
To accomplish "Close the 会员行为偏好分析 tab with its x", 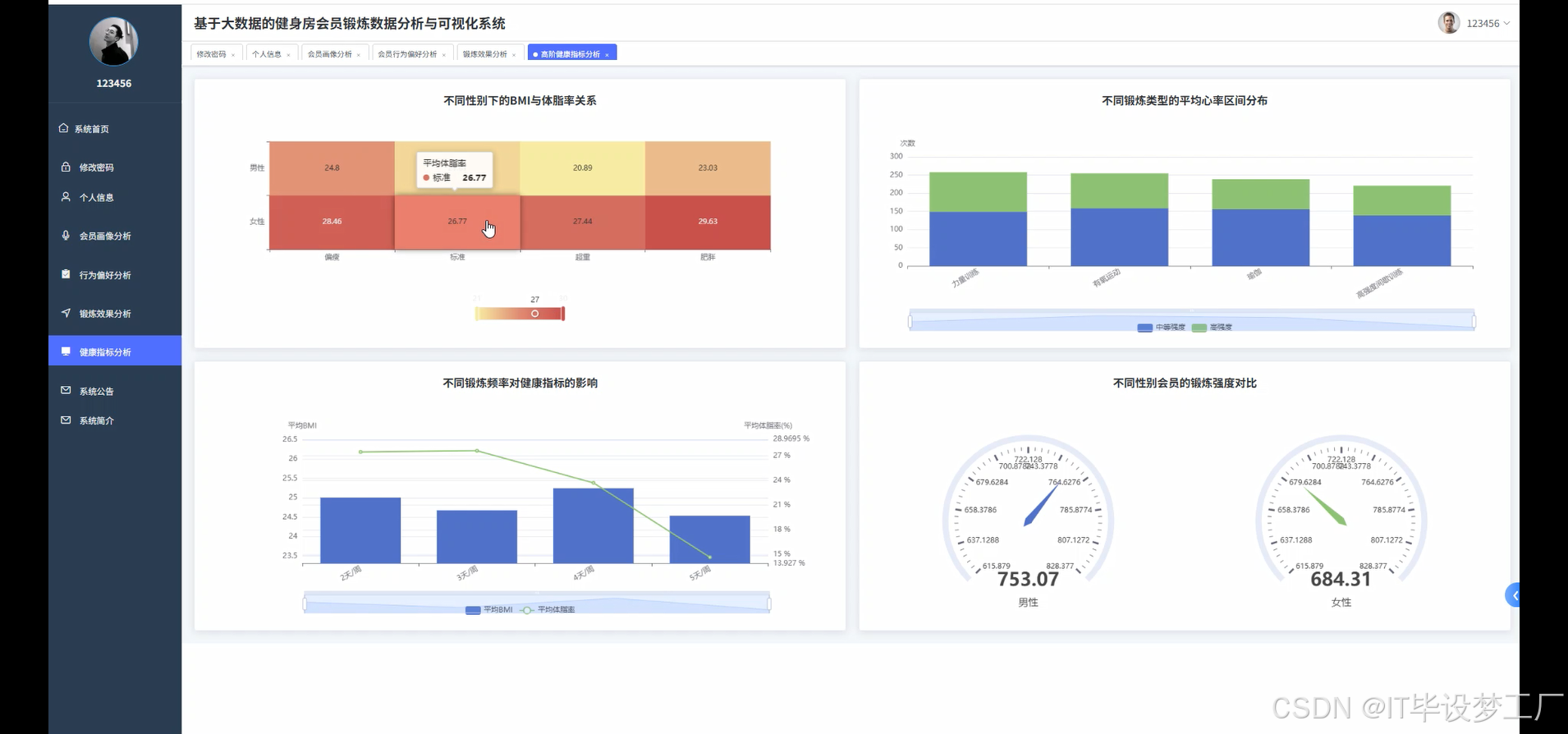I will (x=444, y=55).
